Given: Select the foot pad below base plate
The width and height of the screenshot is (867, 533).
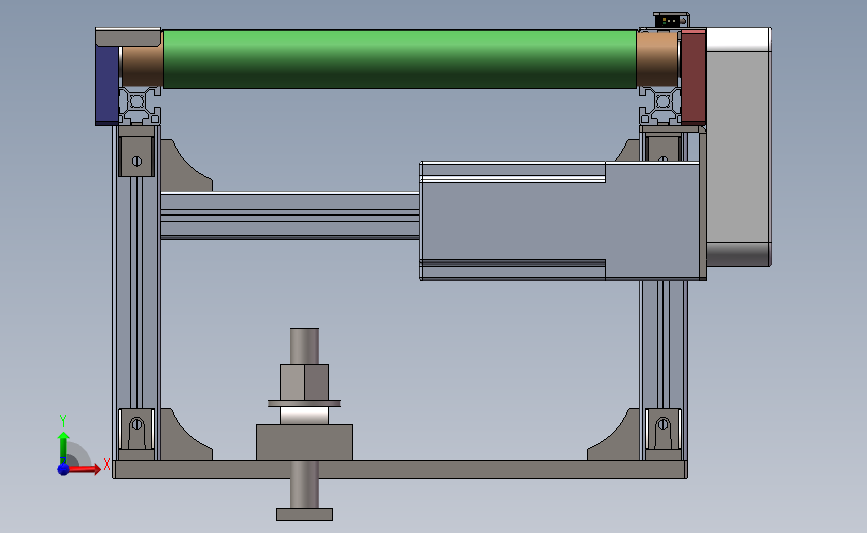Looking at the screenshot, I should point(304,514).
